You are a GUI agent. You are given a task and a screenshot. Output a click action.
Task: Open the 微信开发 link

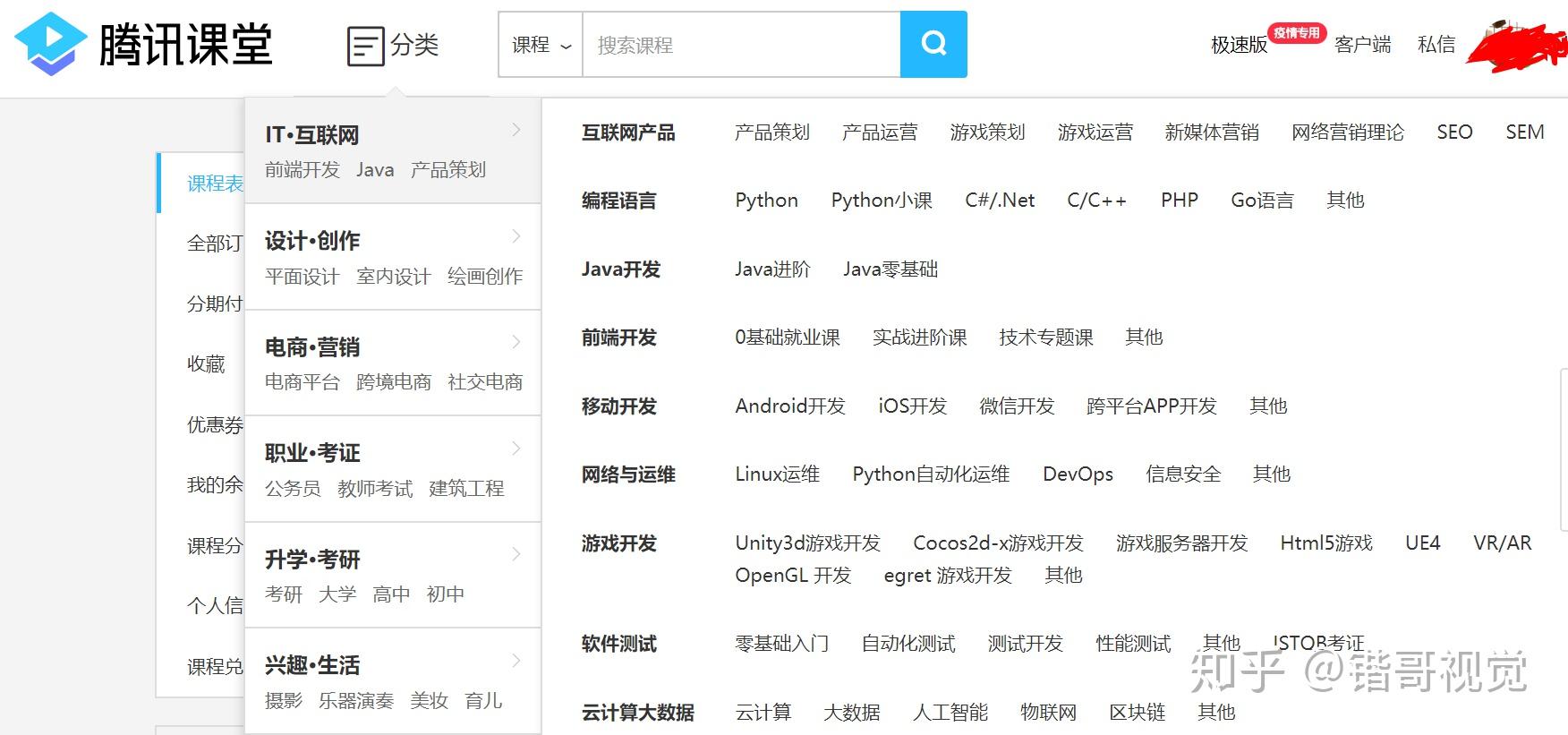(x=1017, y=406)
